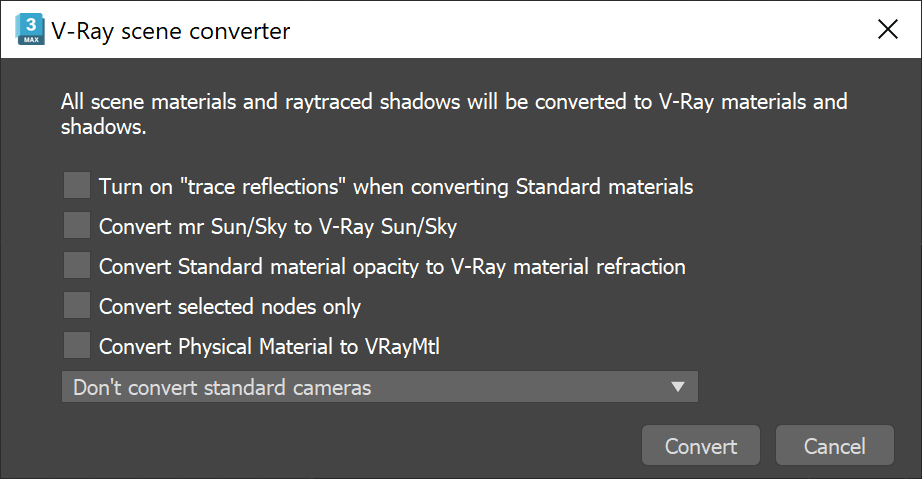Enable the Physical Material to VRayMtl checkbox
Image resolution: width=922 pixels, height=479 pixels.
[77, 346]
